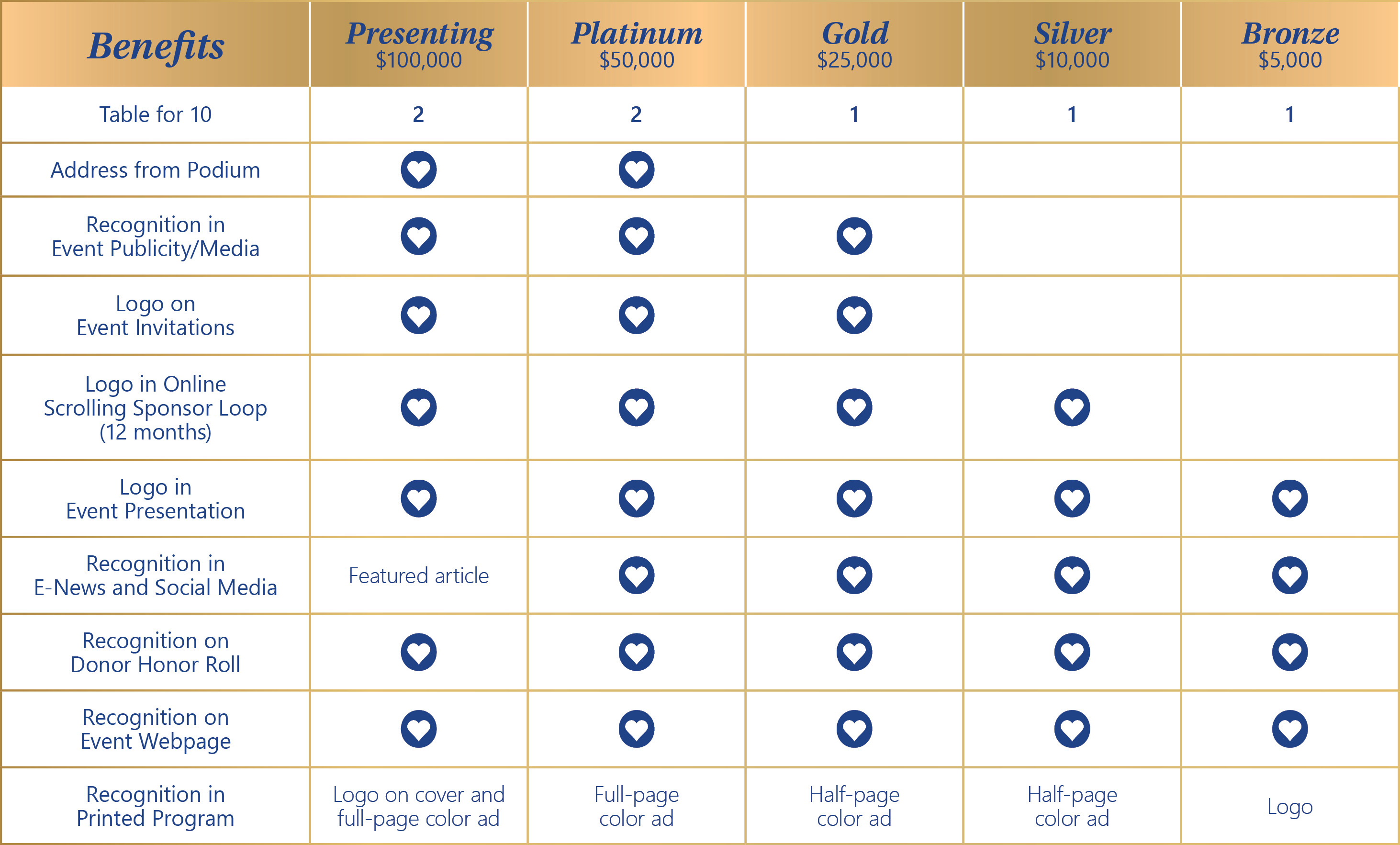This screenshot has width=1400, height=845.
Task: Select Gold heart in Event Publicity/Media row
Action: click(x=854, y=236)
